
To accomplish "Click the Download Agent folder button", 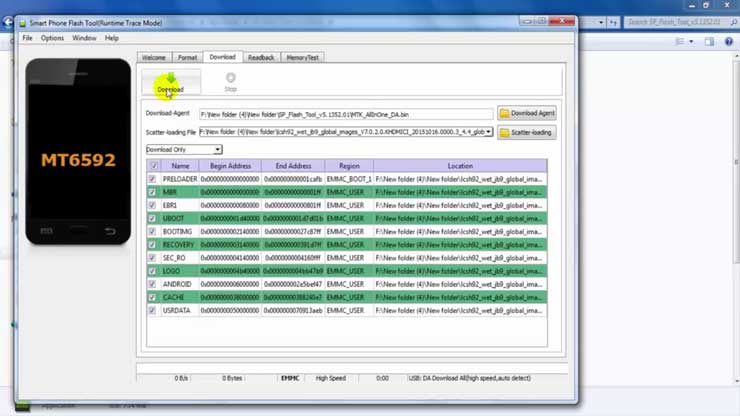I will coord(527,113).
